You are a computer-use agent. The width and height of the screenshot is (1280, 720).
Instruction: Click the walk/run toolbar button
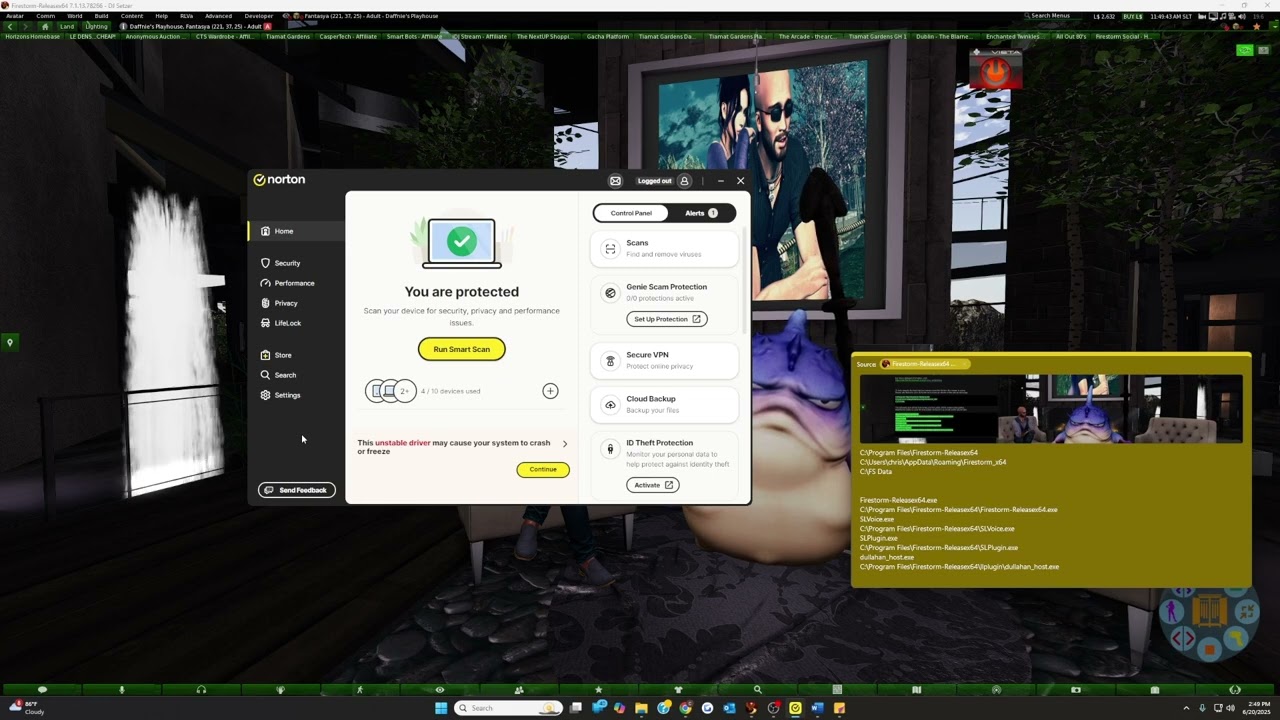pyautogui.click(x=360, y=690)
